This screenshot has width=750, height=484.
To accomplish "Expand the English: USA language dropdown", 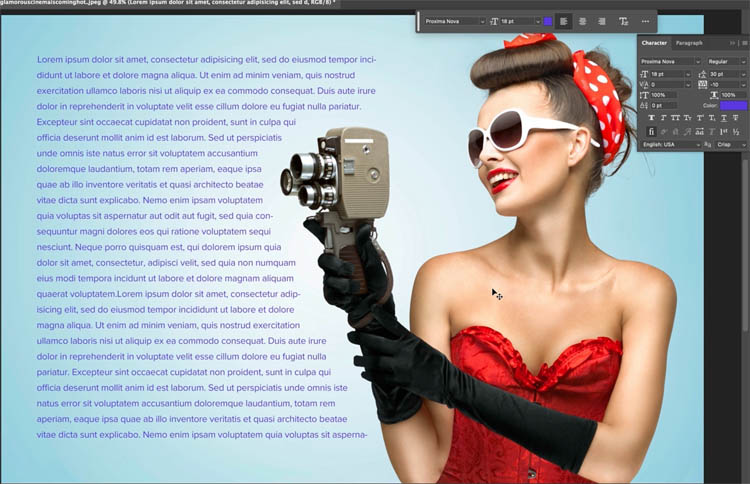I will 672,145.
